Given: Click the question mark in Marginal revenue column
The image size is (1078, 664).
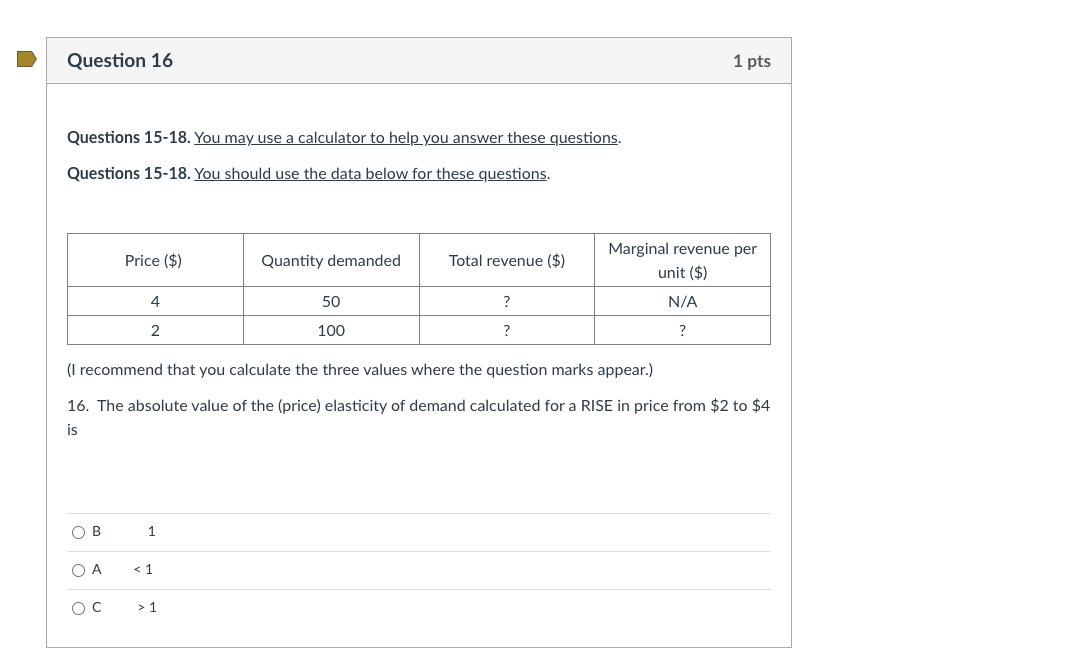Looking at the screenshot, I should [681, 330].
